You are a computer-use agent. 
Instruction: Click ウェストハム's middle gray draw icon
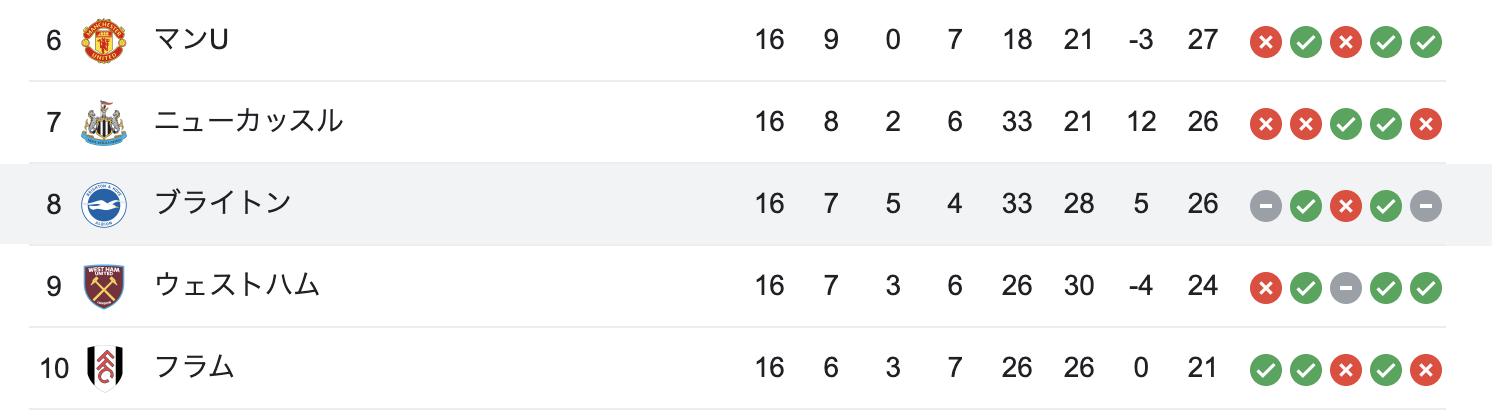tap(1346, 288)
